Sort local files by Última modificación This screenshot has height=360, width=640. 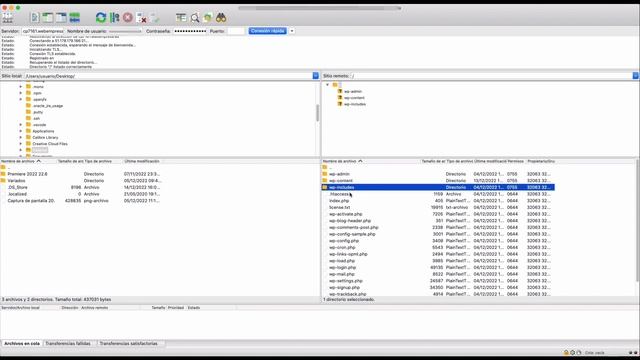click(142, 161)
